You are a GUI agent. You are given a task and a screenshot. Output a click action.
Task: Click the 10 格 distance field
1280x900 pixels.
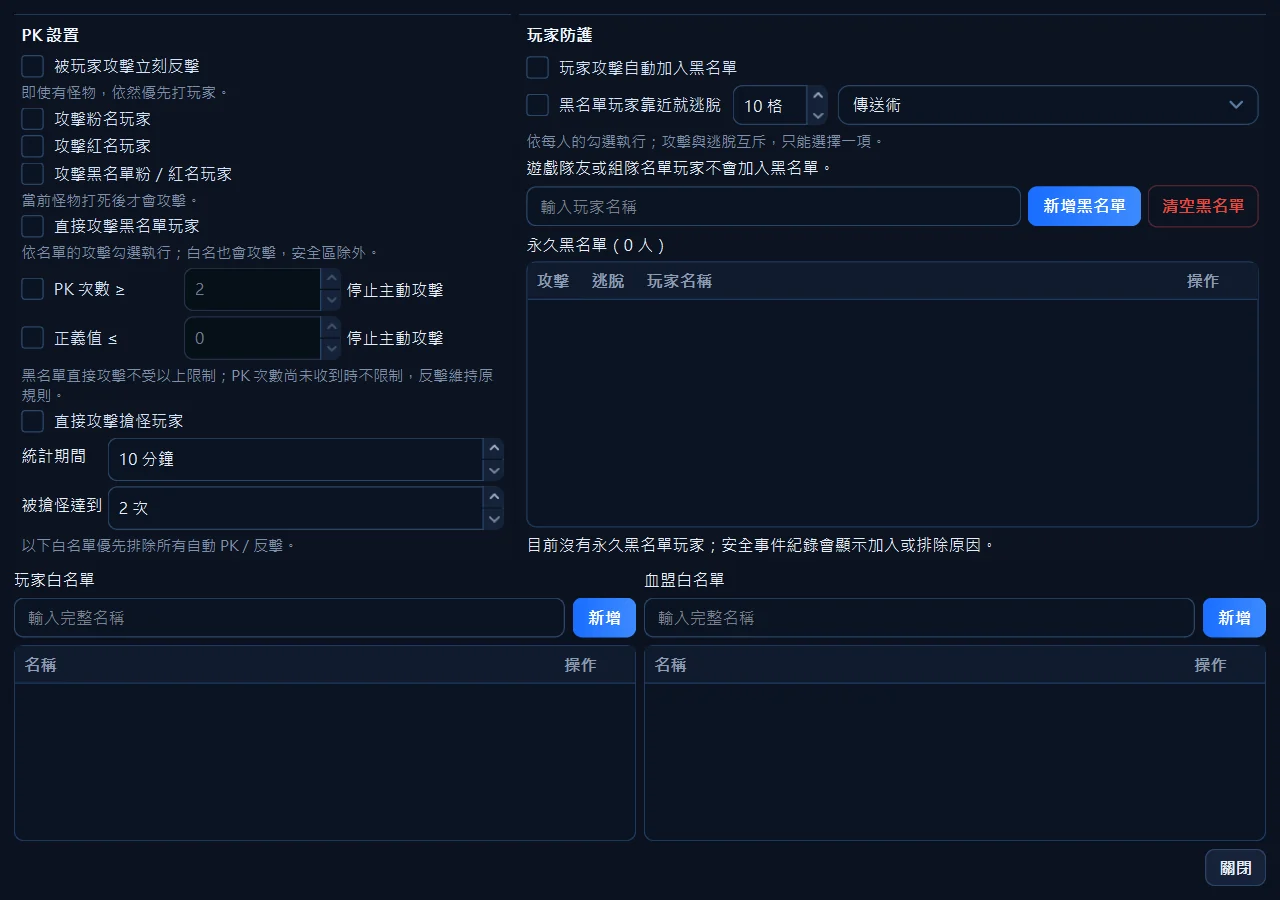(771, 105)
